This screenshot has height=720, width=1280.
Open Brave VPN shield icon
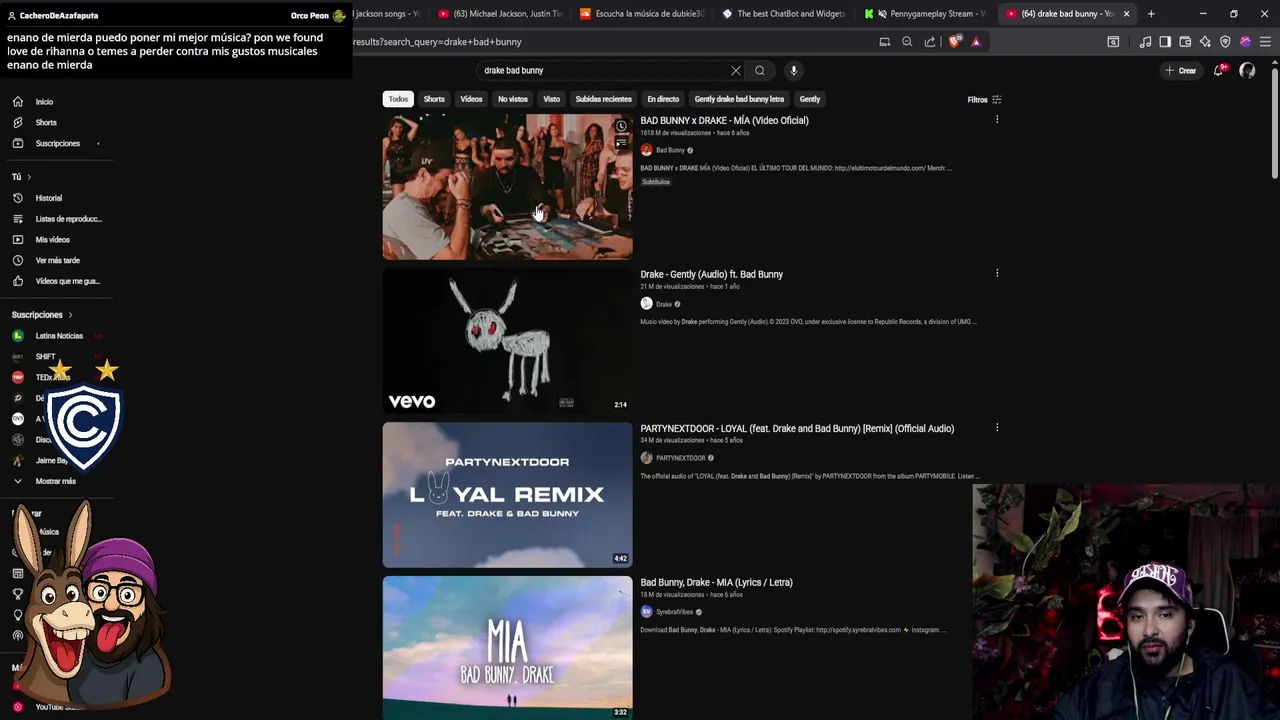(1225, 42)
